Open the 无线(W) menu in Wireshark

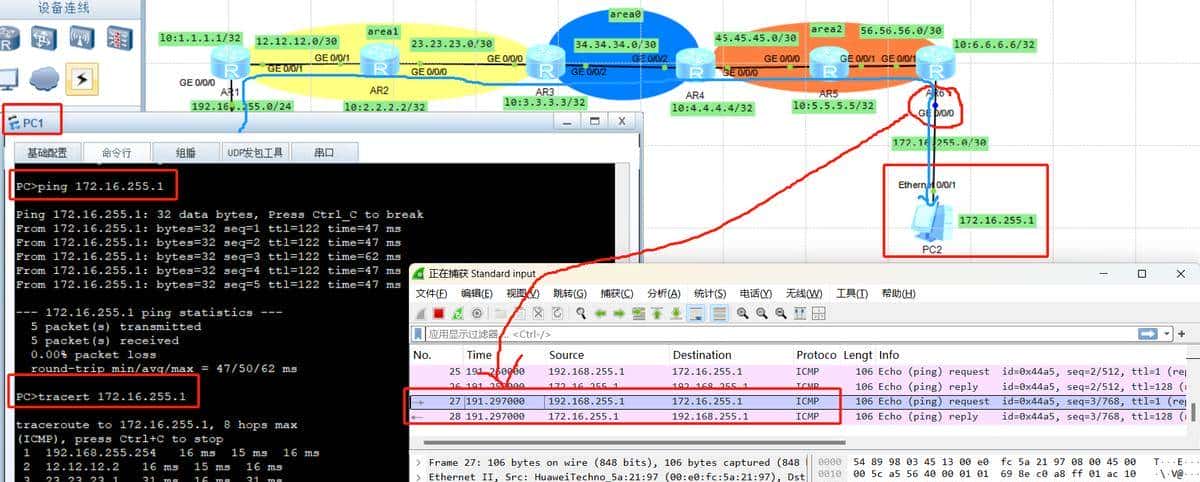803,293
